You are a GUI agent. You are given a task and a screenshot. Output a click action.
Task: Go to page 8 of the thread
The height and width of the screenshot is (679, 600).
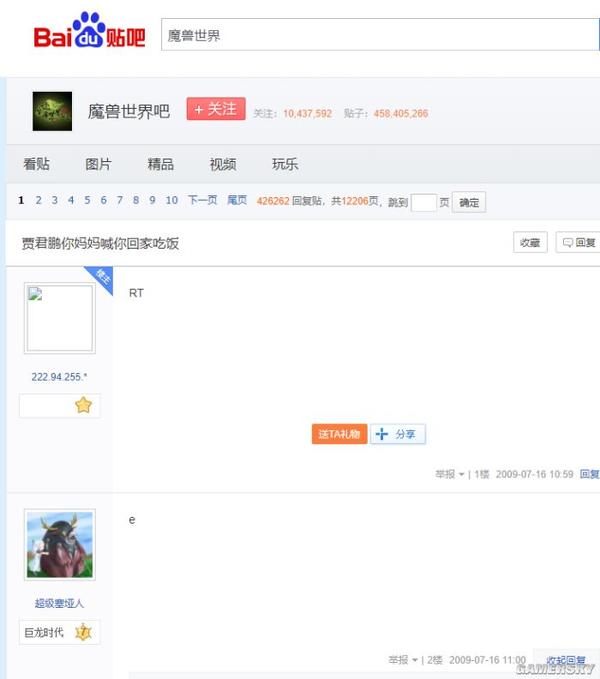(x=136, y=200)
